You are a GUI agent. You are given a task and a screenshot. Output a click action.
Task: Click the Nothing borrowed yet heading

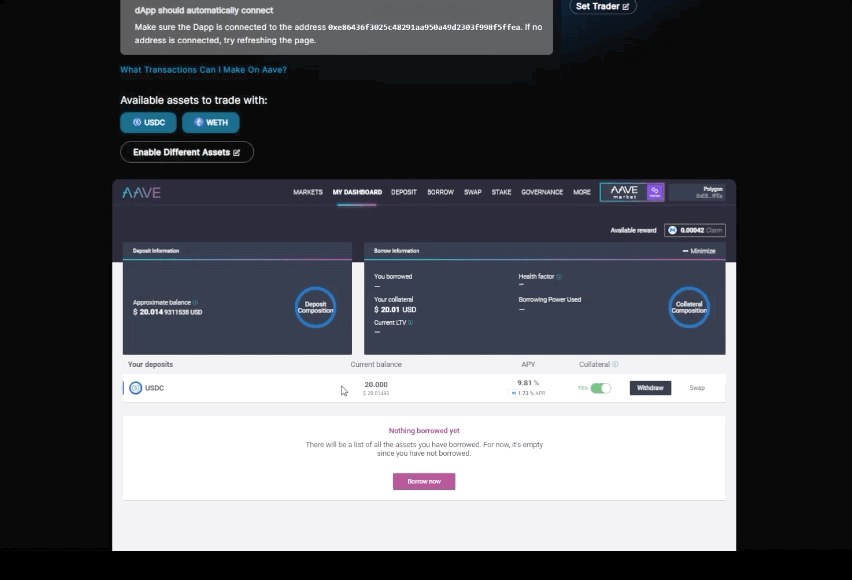[x=424, y=431]
